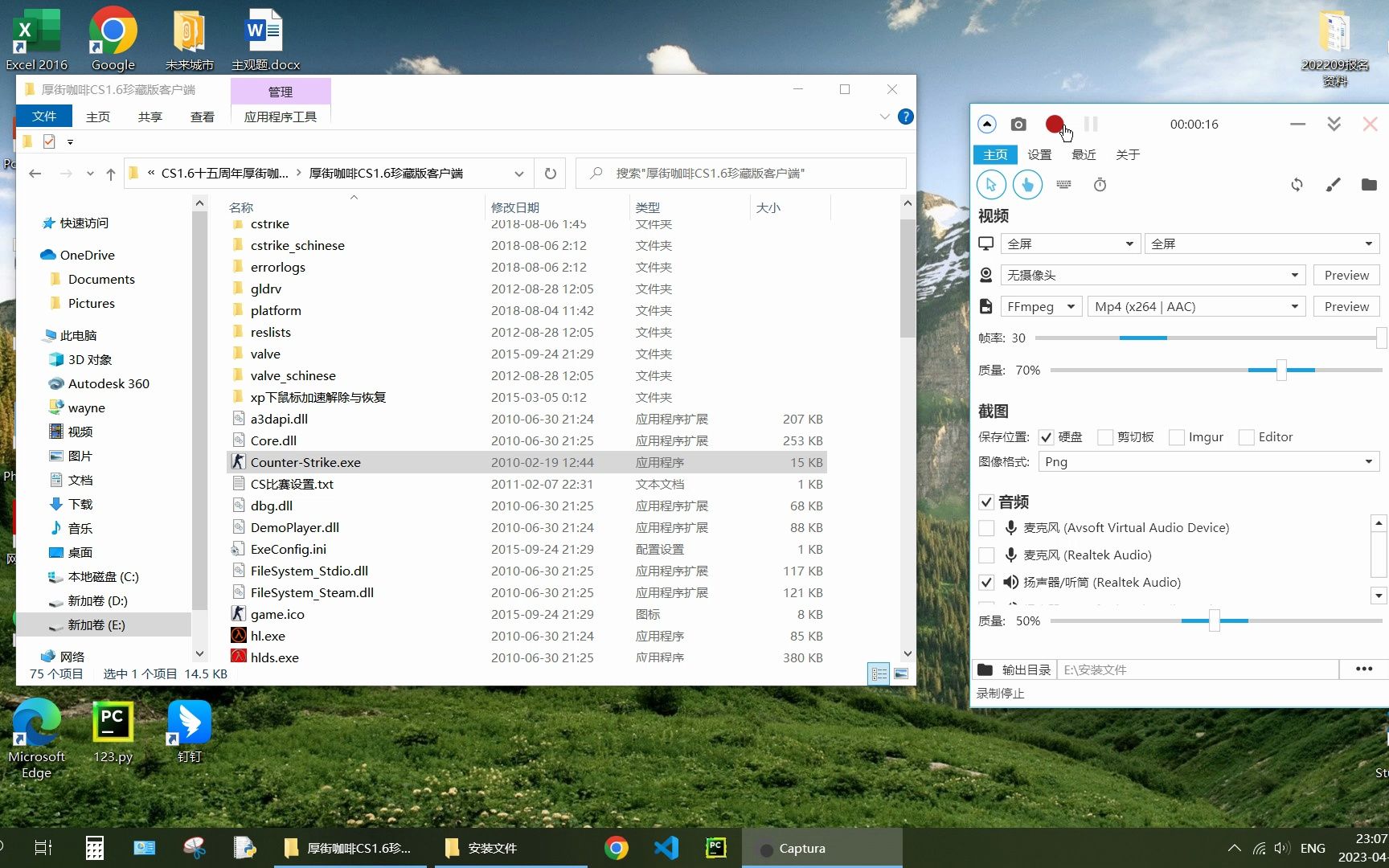Select the drawing pen tool in Captura
The width and height of the screenshot is (1389, 868).
1334,185
